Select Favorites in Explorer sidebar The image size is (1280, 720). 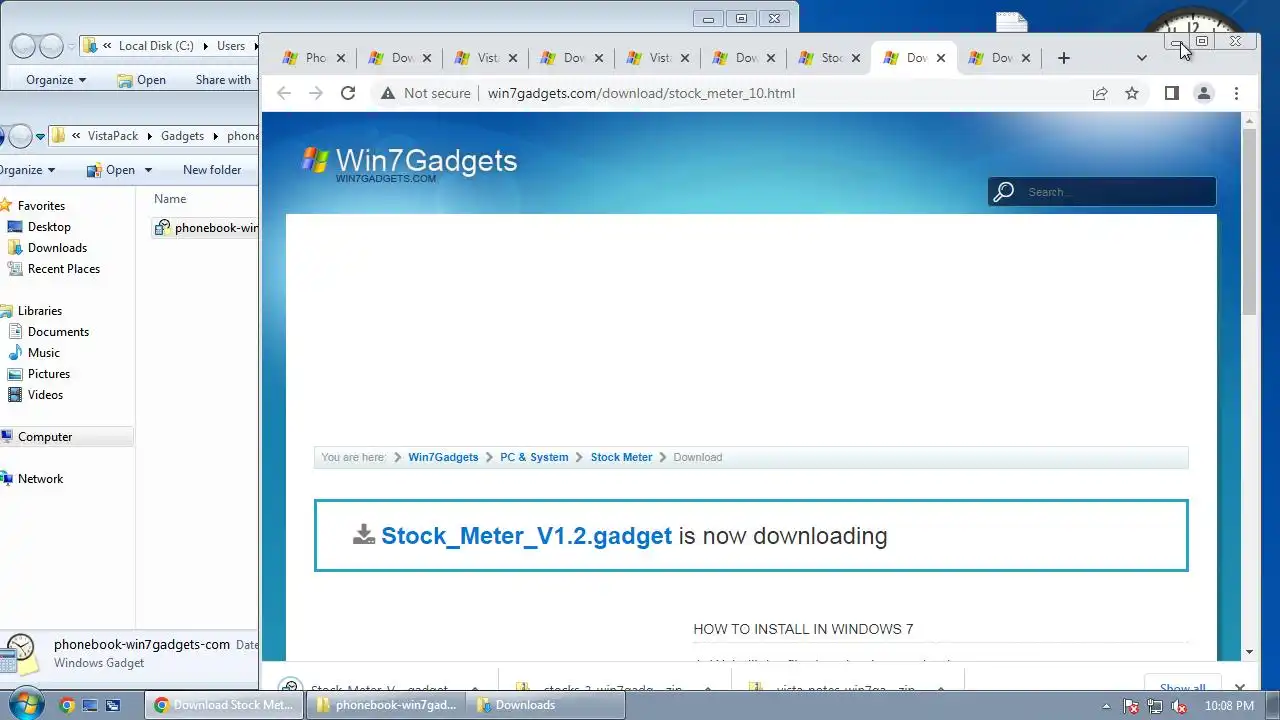click(x=41, y=206)
